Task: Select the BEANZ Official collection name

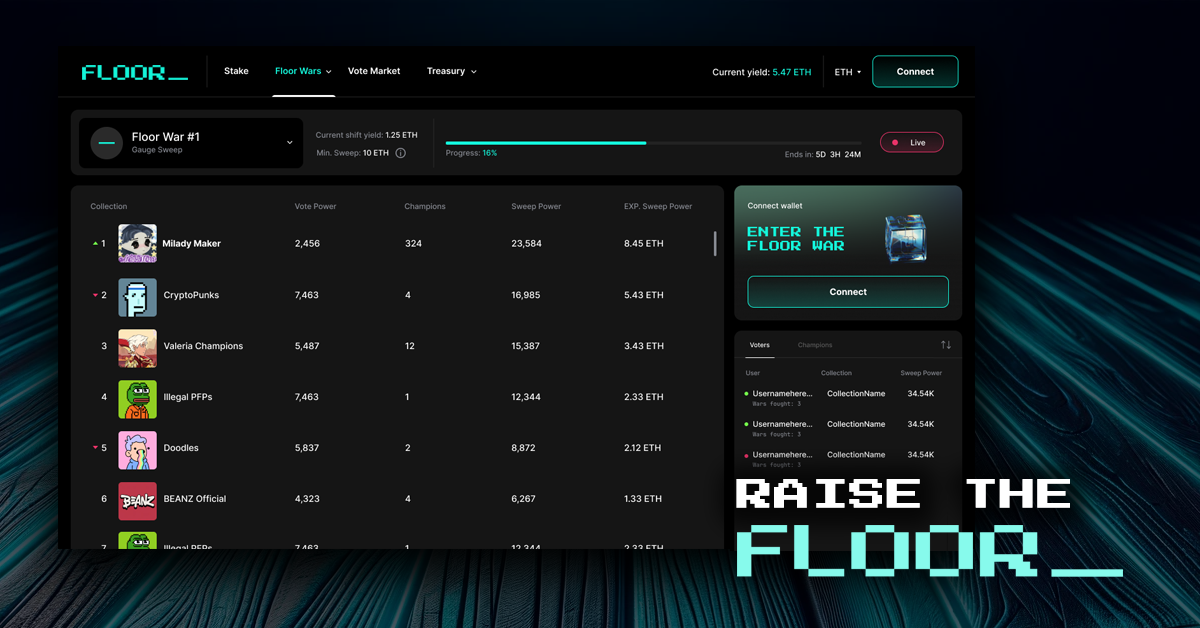Action: pos(195,499)
